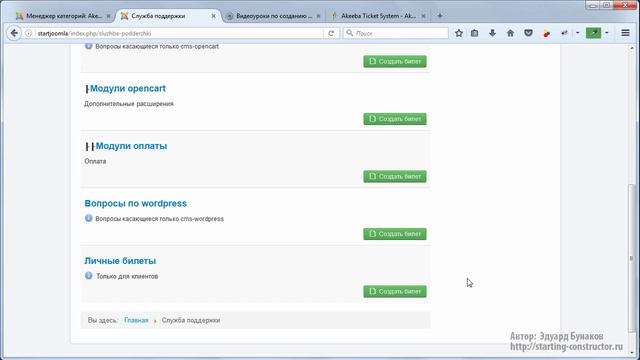Click the page vertical scrollbar thumb
Screen dimensions: 640x360
click(632, 257)
